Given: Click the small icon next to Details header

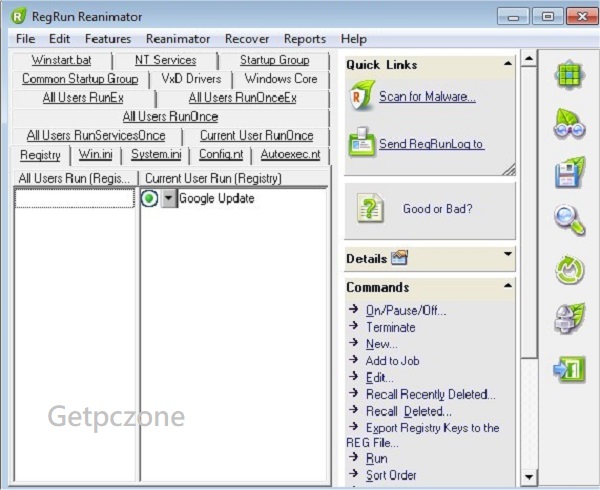Looking at the screenshot, I should pyautogui.click(x=399, y=258).
